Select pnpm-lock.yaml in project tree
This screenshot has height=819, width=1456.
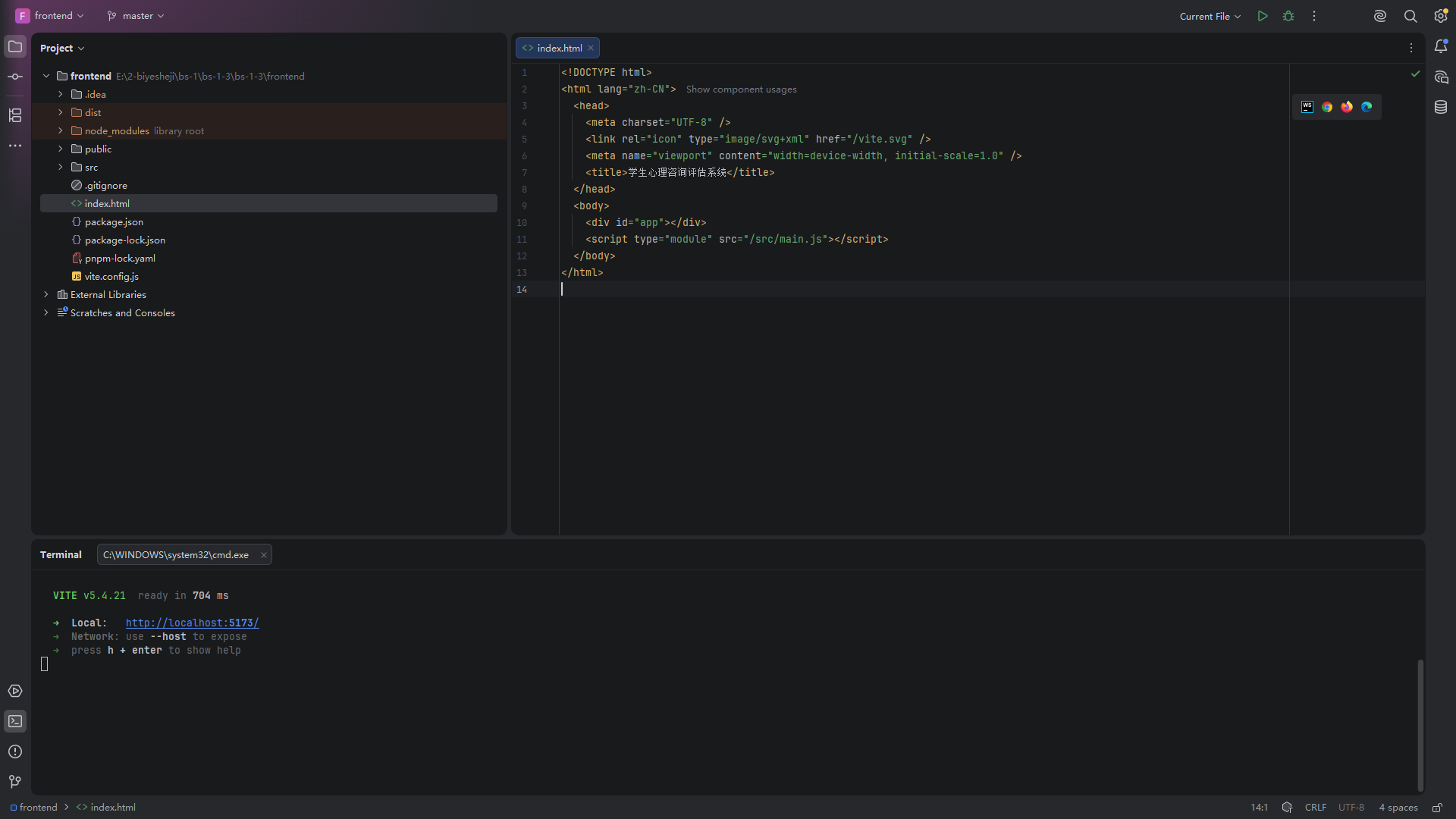click(268, 258)
